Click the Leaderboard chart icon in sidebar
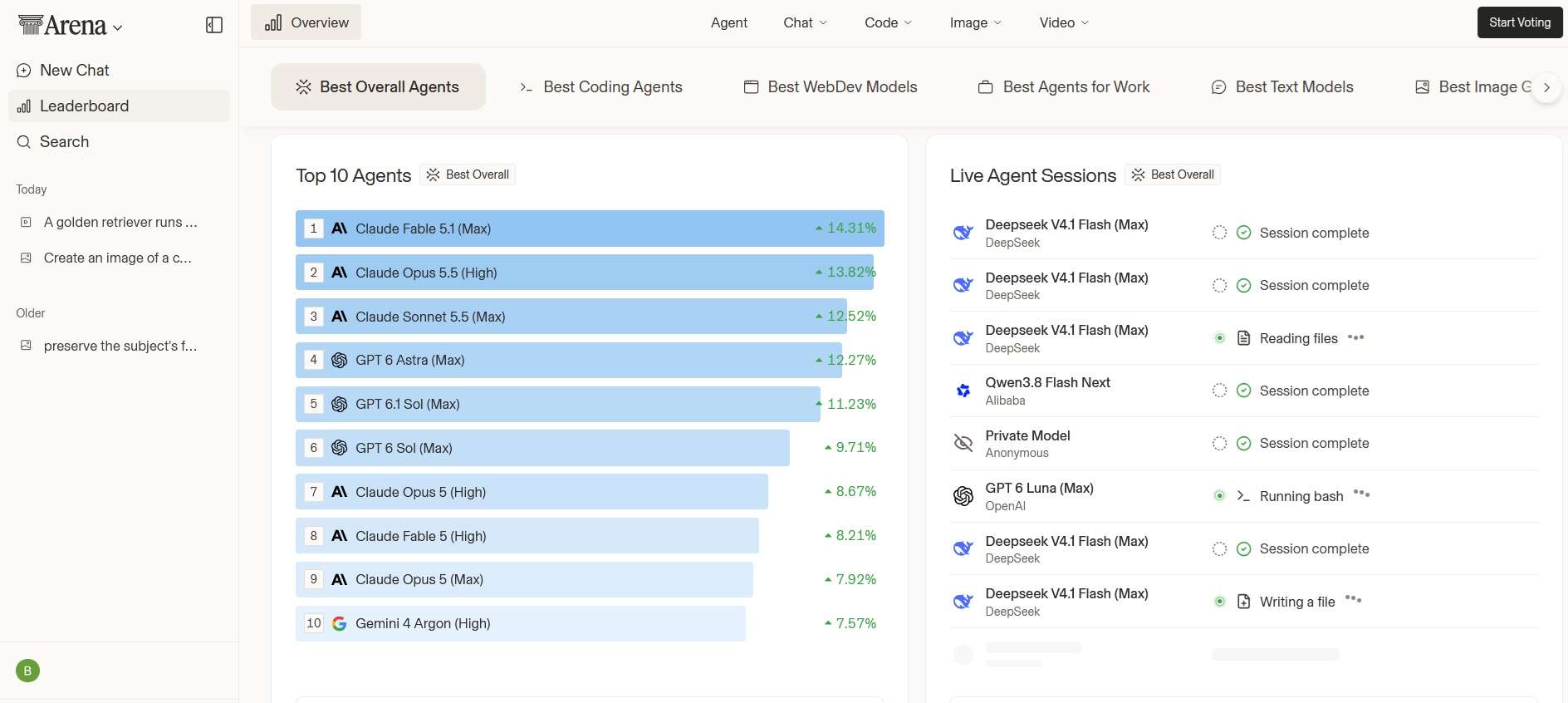The width and height of the screenshot is (1568, 703). (x=24, y=106)
